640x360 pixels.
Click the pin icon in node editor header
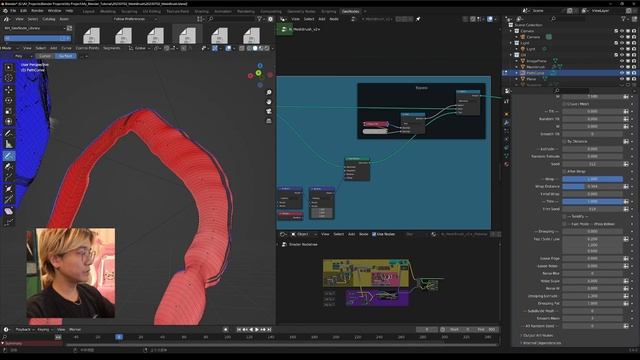pyautogui.click(x=418, y=19)
